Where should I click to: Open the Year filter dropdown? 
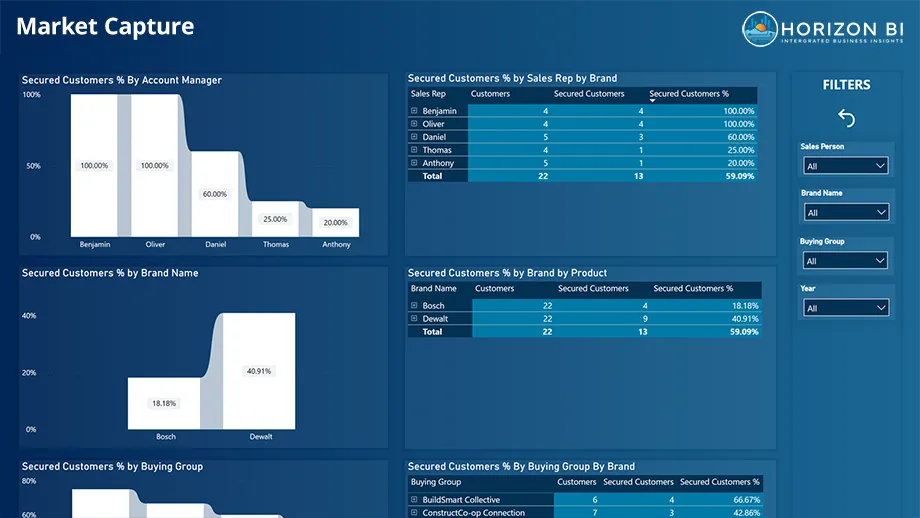pos(845,307)
